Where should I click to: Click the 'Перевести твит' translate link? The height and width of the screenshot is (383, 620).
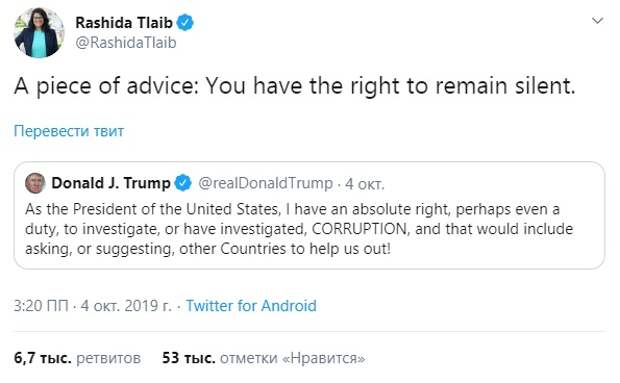click(69, 131)
